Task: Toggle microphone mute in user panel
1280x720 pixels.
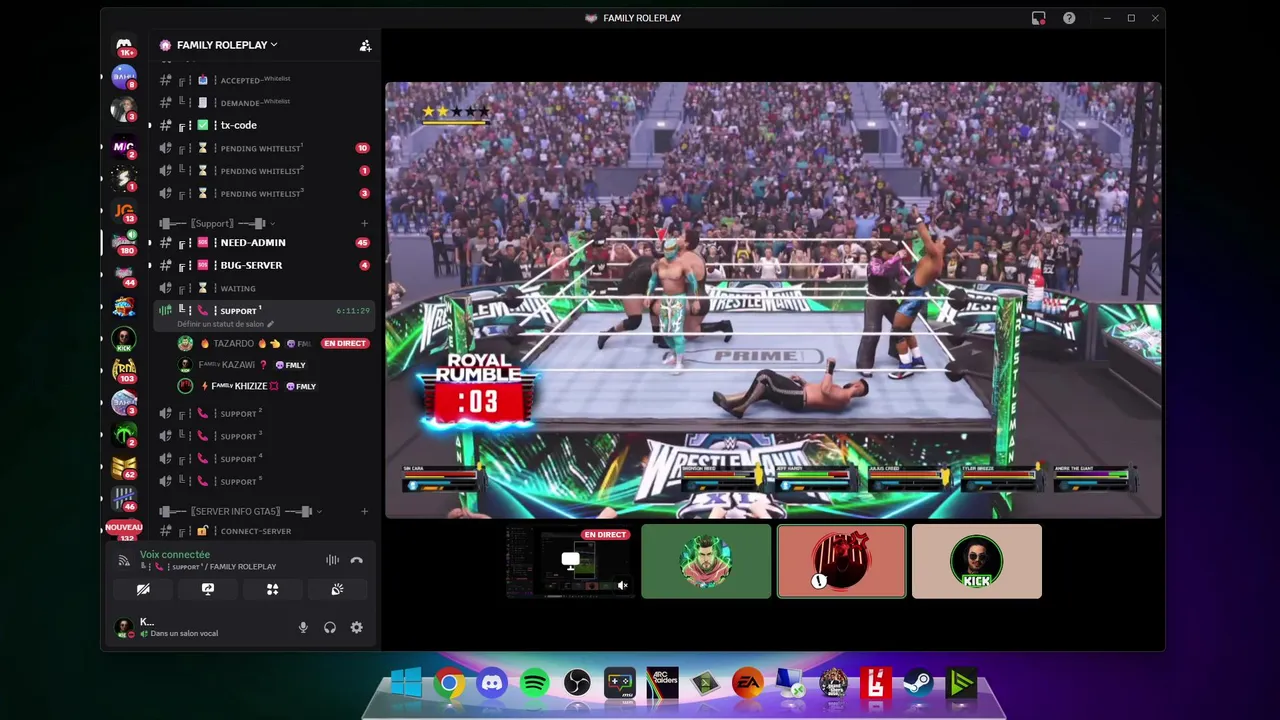Action: tap(303, 627)
